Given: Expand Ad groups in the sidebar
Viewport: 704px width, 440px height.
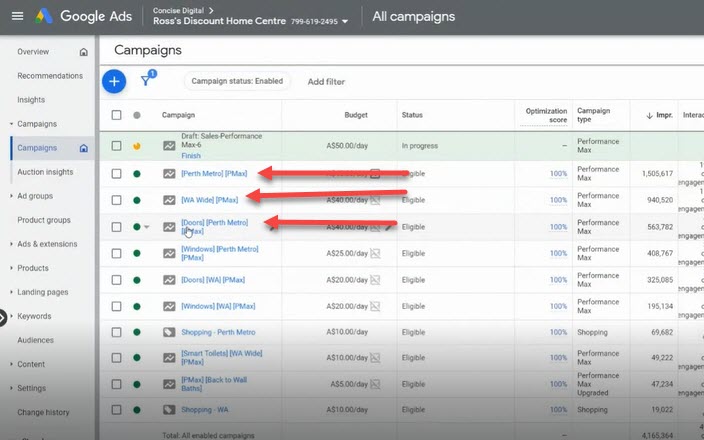Looking at the screenshot, I should 11,196.
